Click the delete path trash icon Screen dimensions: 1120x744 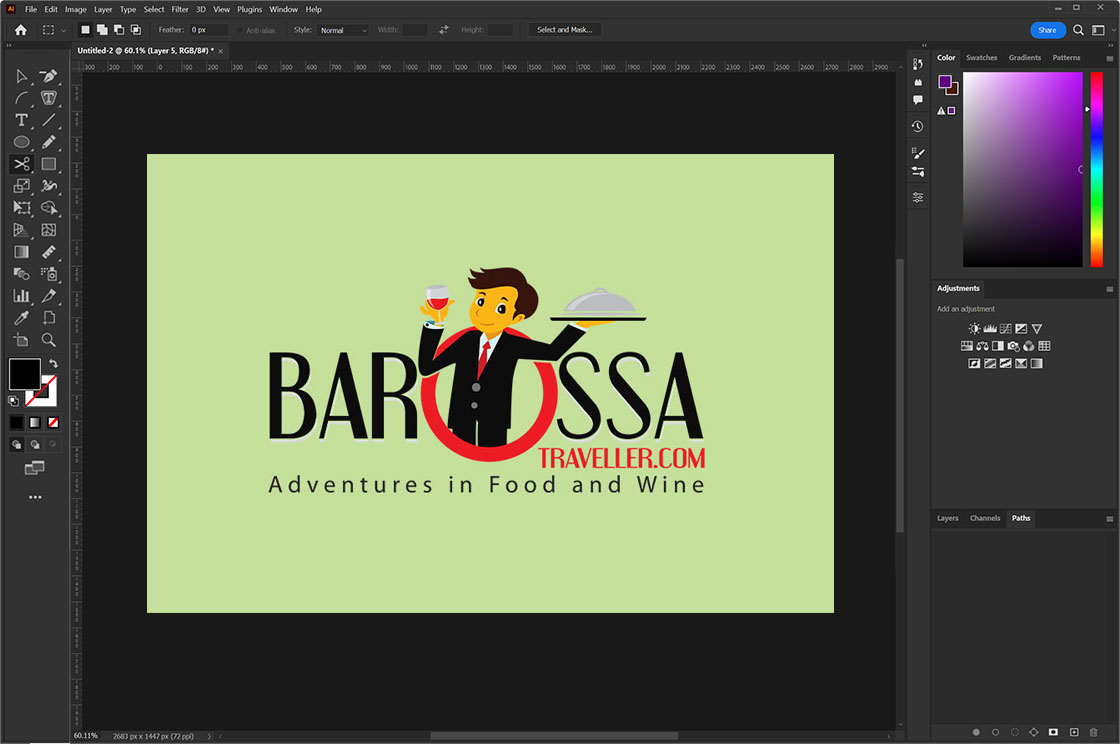1093,732
